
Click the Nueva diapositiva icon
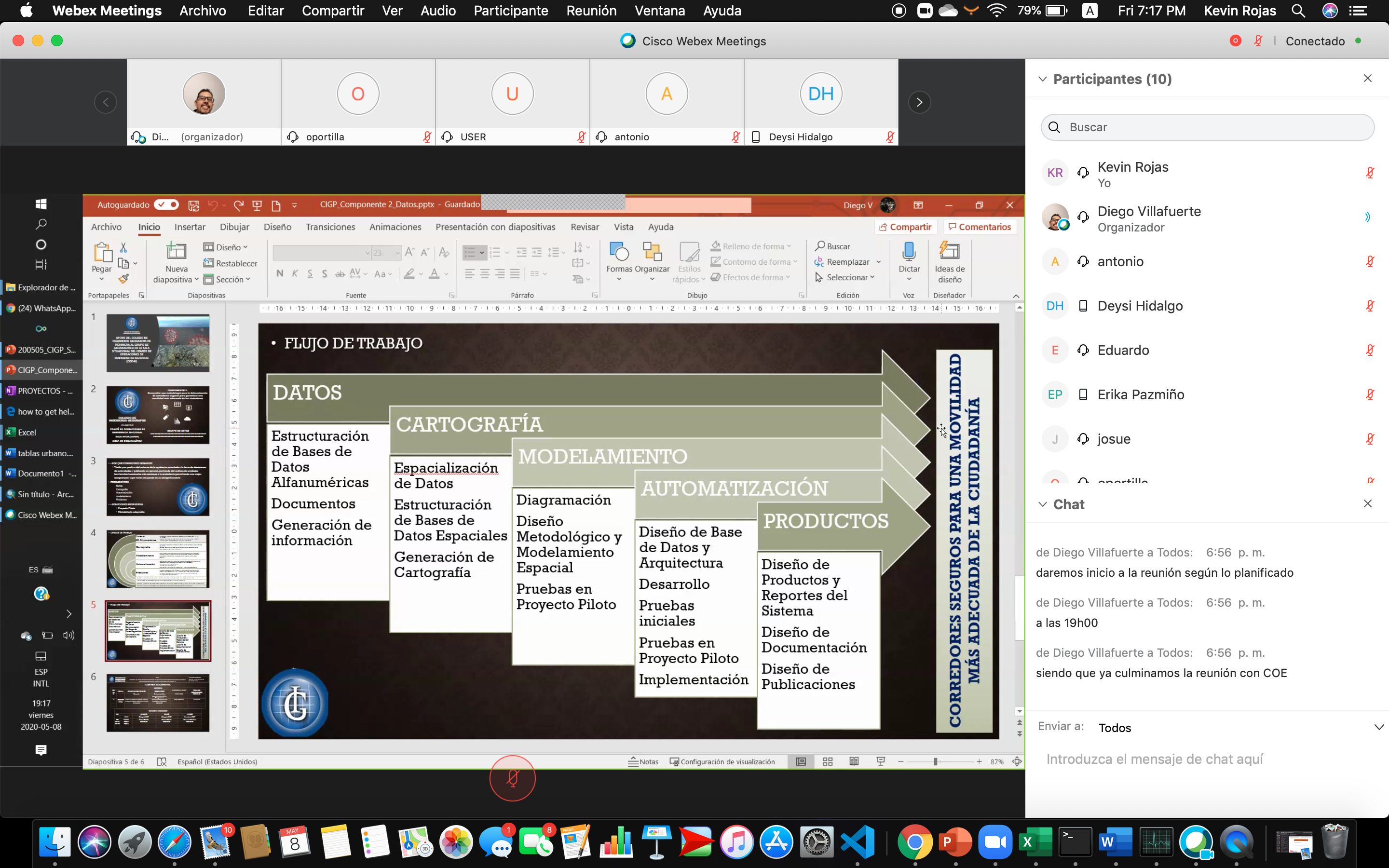pos(176,251)
